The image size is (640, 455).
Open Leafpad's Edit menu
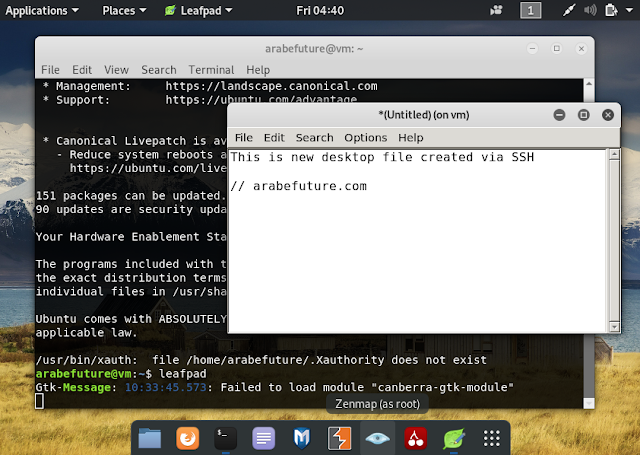pos(274,138)
